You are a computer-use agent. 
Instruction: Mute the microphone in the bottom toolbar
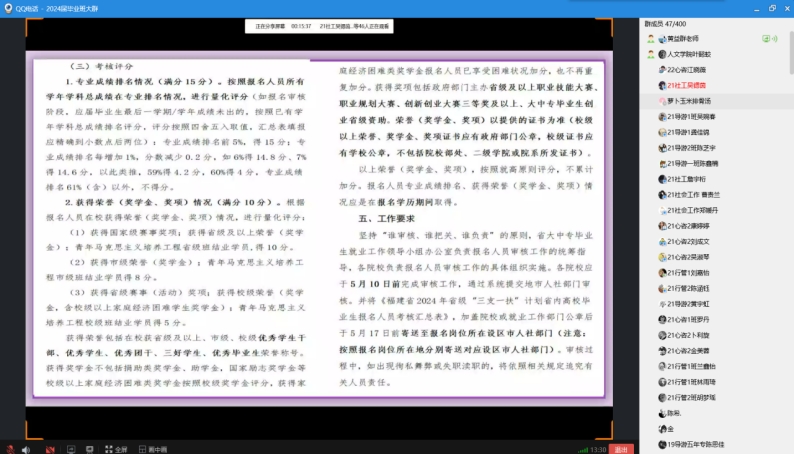coord(10,449)
